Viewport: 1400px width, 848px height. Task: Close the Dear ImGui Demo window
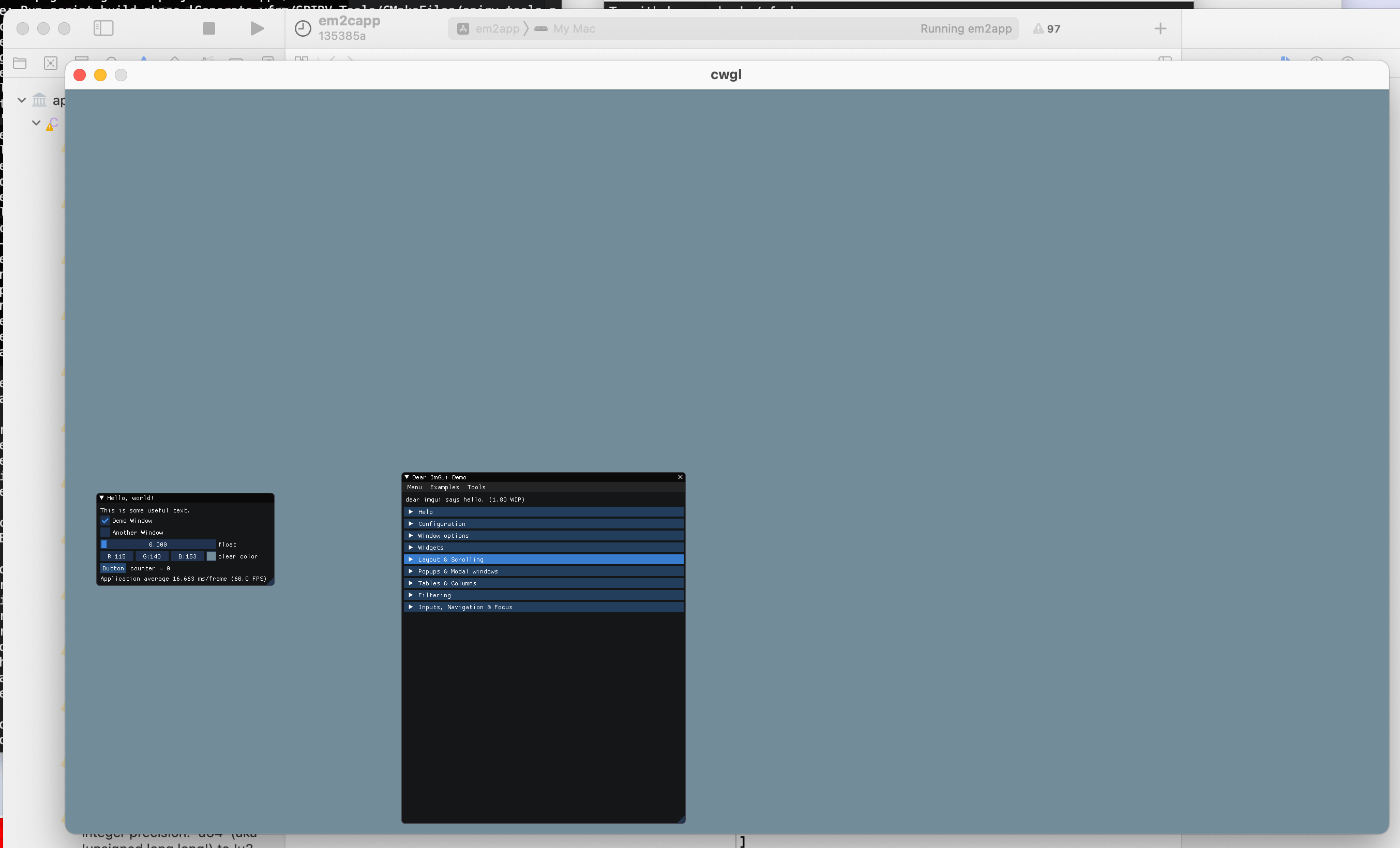point(680,477)
